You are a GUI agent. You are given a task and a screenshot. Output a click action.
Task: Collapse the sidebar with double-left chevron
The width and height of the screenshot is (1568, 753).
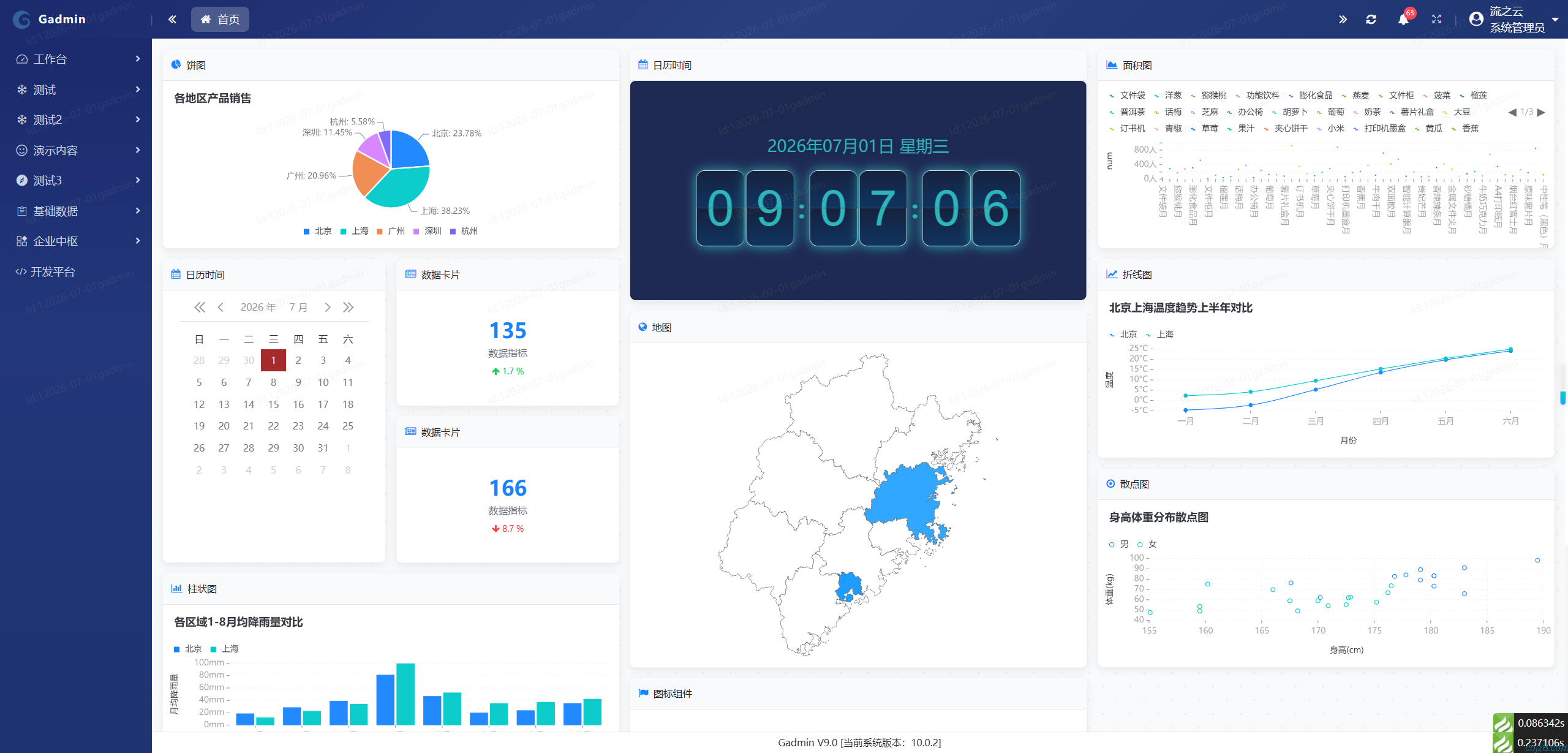click(172, 20)
